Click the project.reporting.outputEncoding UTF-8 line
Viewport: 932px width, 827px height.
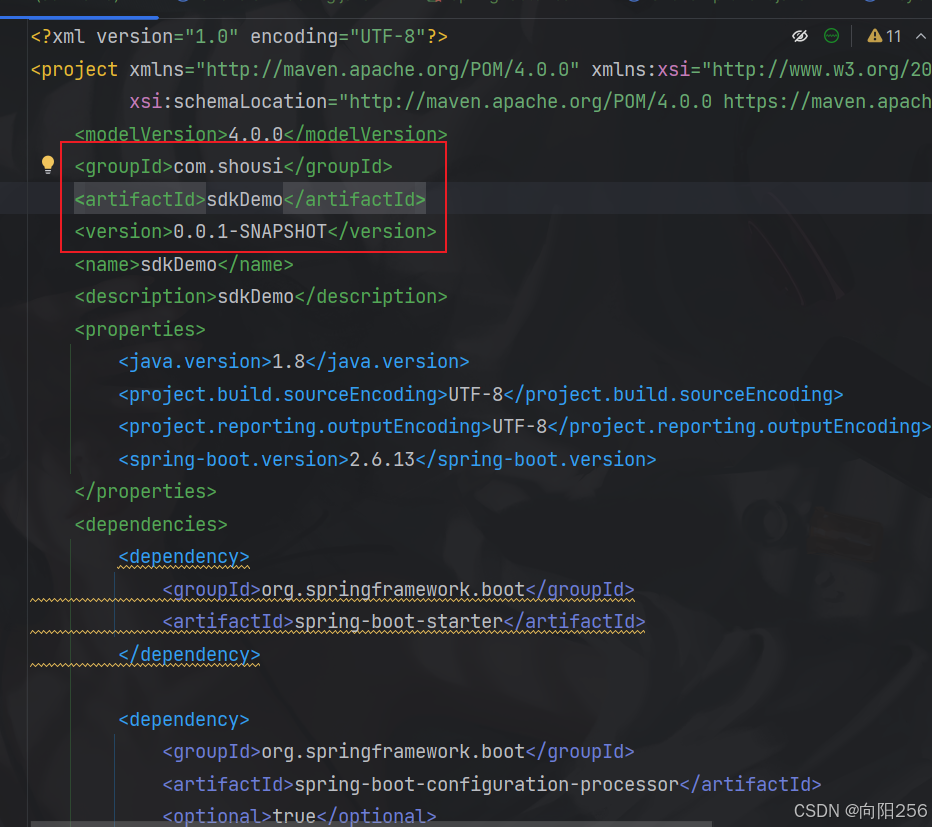[x=525, y=426]
